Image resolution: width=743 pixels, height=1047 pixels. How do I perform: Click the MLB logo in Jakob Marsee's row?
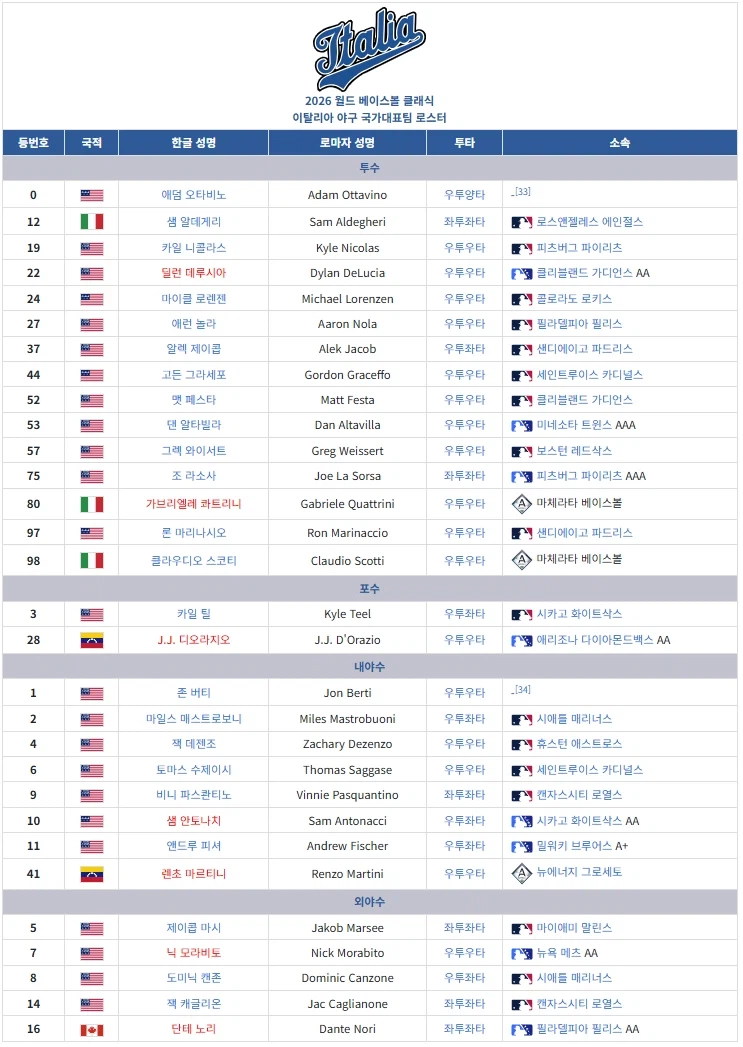tap(522, 929)
